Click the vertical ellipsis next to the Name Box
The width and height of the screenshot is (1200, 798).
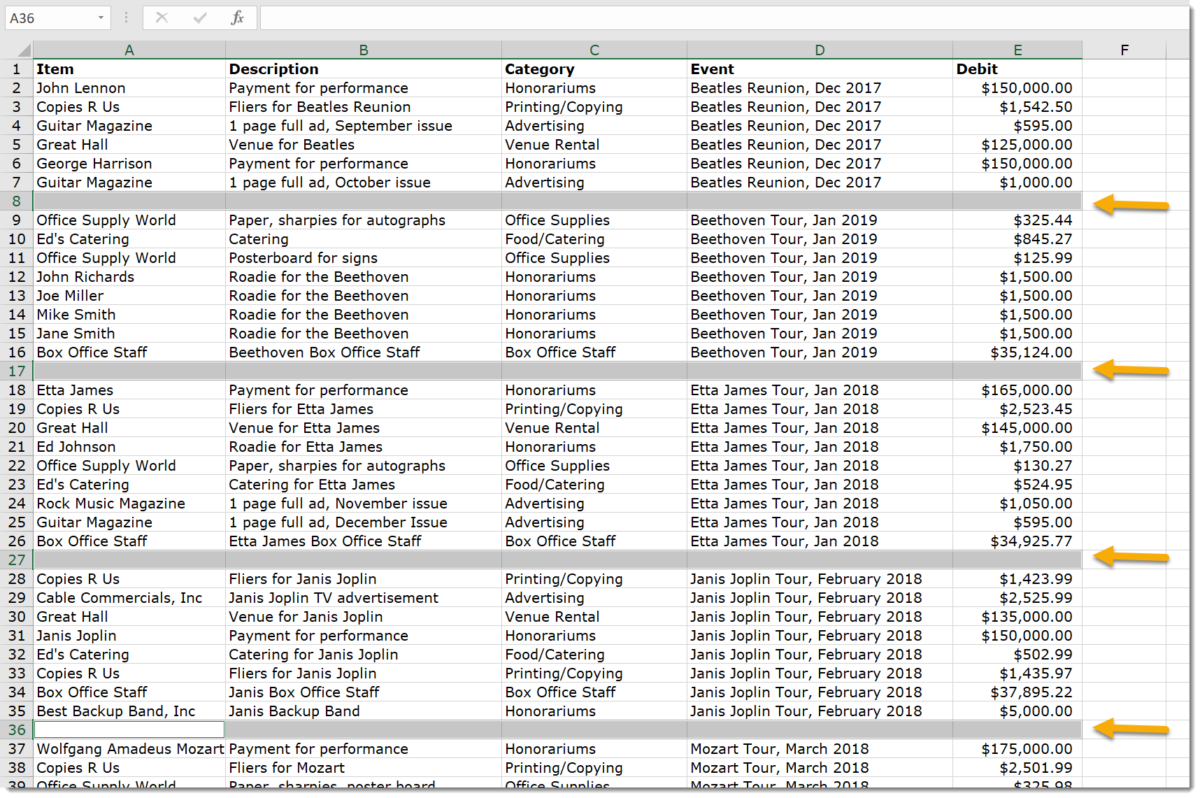coord(124,17)
